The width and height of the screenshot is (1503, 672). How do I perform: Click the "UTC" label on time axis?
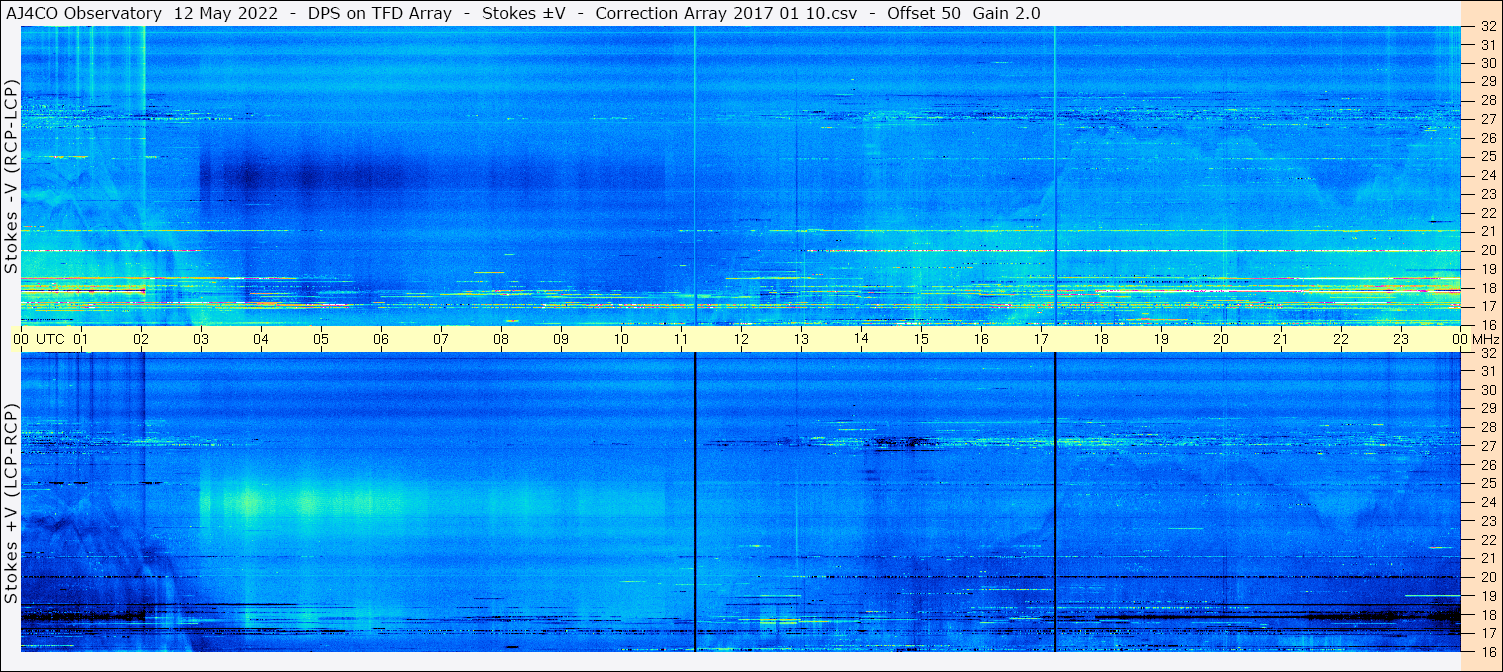click(51, 339)
